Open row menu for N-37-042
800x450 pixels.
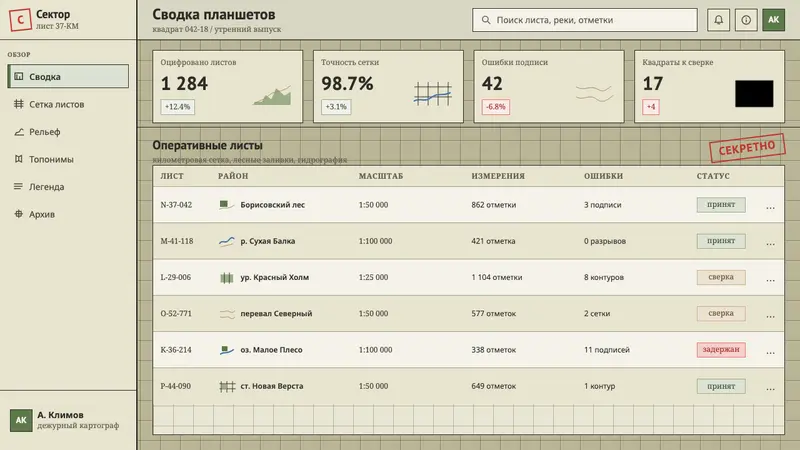click(x=770, y=206)
